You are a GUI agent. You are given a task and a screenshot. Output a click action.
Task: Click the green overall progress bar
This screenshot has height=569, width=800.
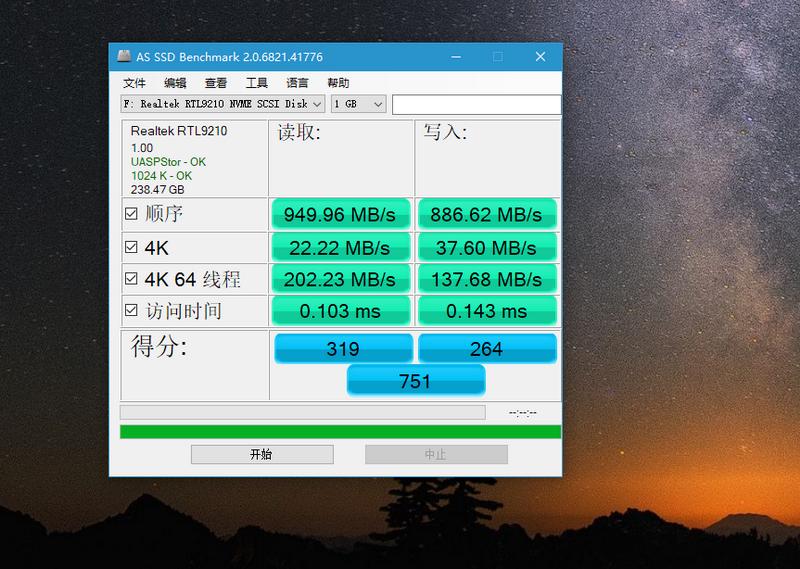[340, 432]
